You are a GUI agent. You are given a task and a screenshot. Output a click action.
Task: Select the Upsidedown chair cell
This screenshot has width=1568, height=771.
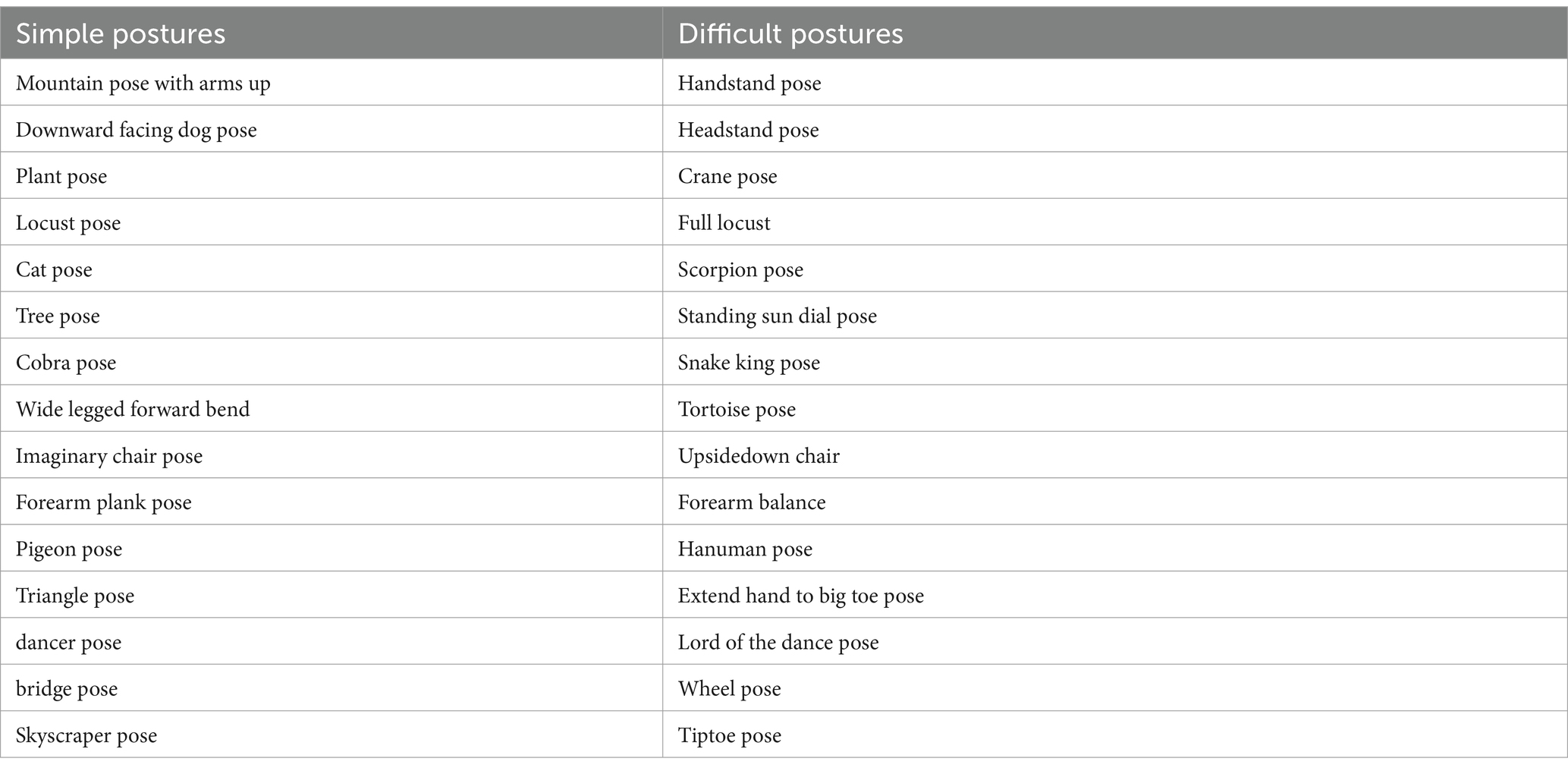pyautogui.click(x=1115, y=455)
